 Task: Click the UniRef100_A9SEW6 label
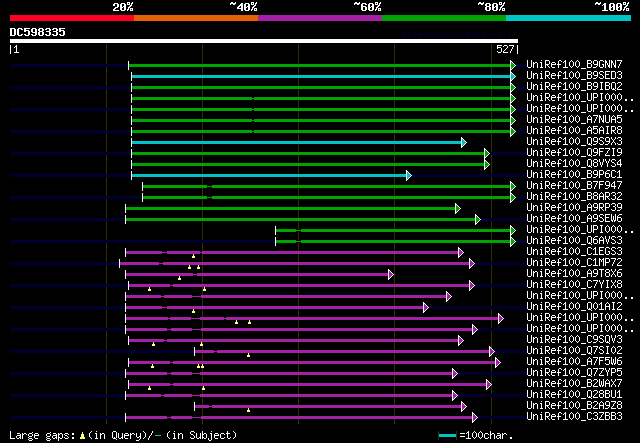point(574,219)
